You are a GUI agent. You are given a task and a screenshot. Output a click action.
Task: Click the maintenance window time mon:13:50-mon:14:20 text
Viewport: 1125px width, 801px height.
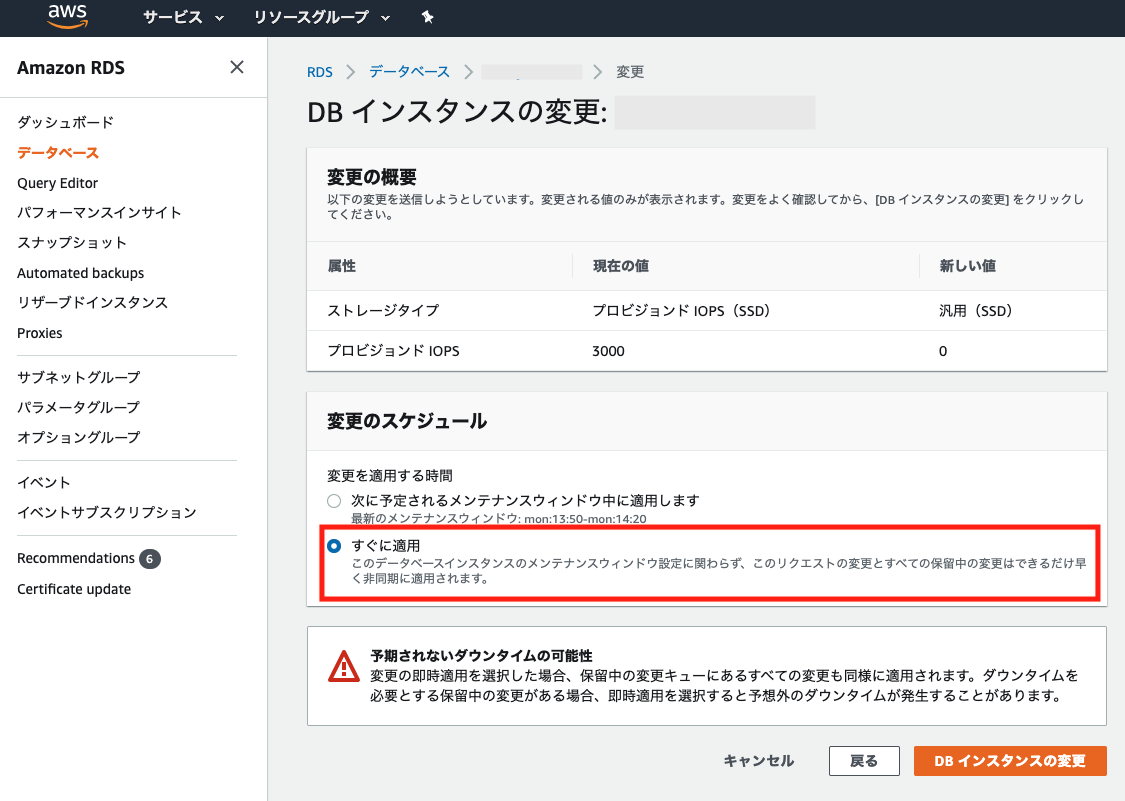pyautogui.click(x=585, y=519)
